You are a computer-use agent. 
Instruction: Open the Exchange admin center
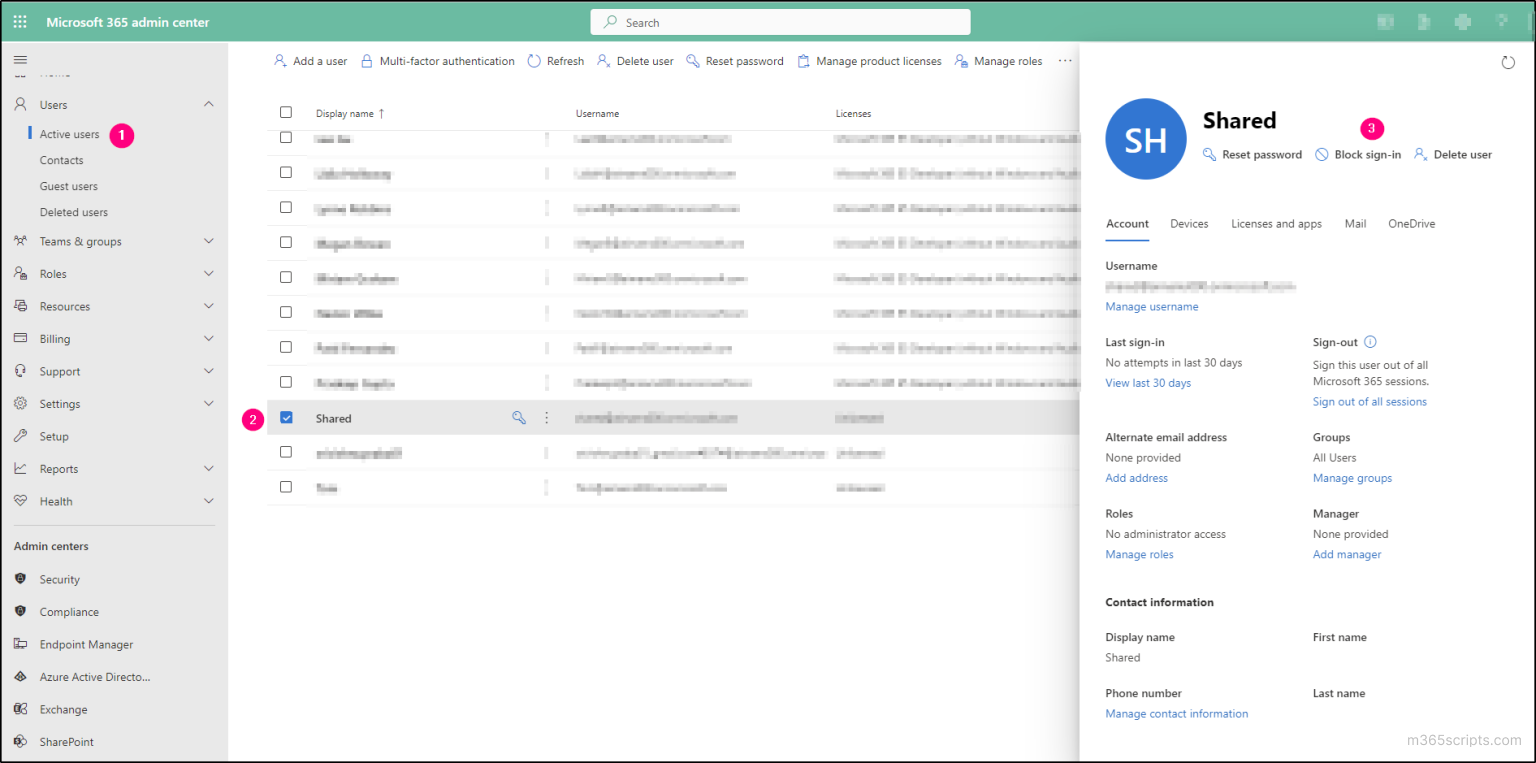click(x=64, y=709)
